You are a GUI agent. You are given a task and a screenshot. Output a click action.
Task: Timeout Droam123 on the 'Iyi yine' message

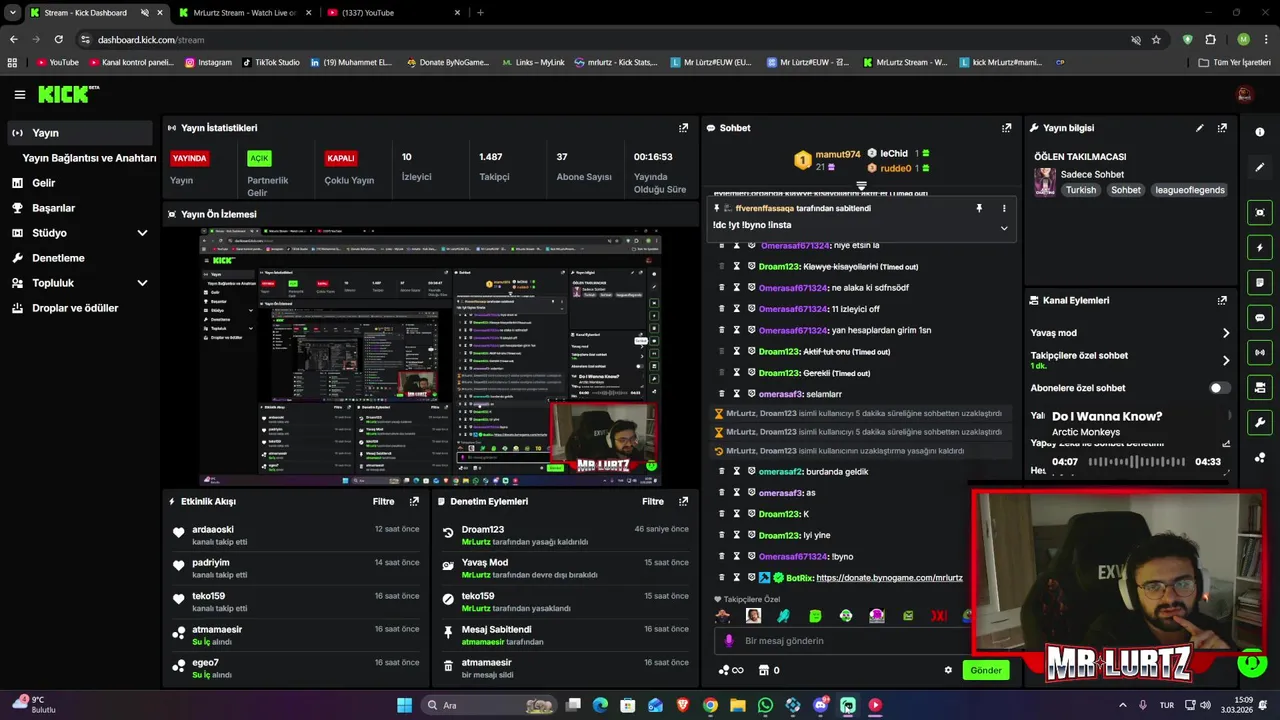(737, 535)
